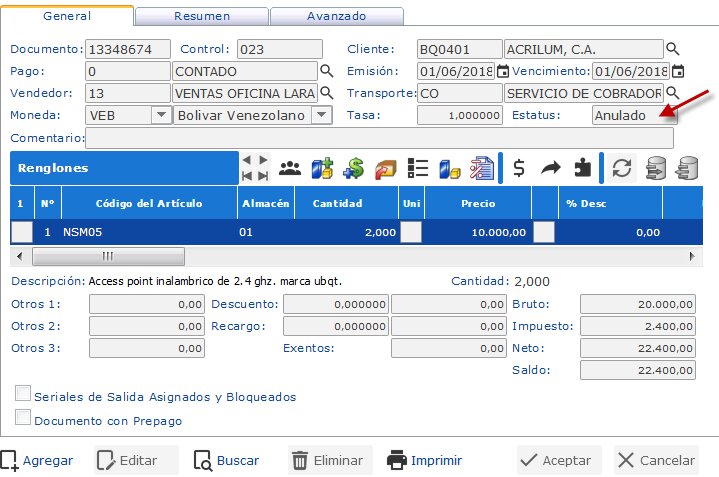
Task: Click the dollar sign icon in toolbar
Action: point(519,168)
